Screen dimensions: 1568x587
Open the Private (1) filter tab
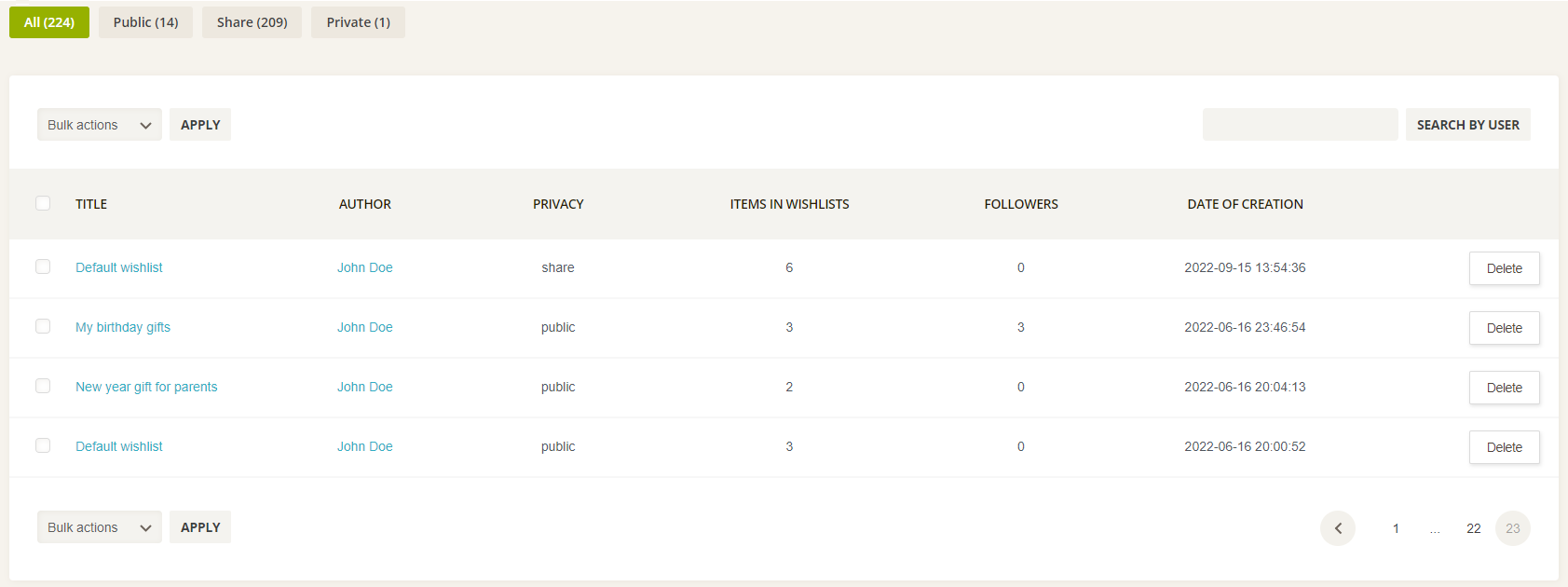(x=358, y=22)
